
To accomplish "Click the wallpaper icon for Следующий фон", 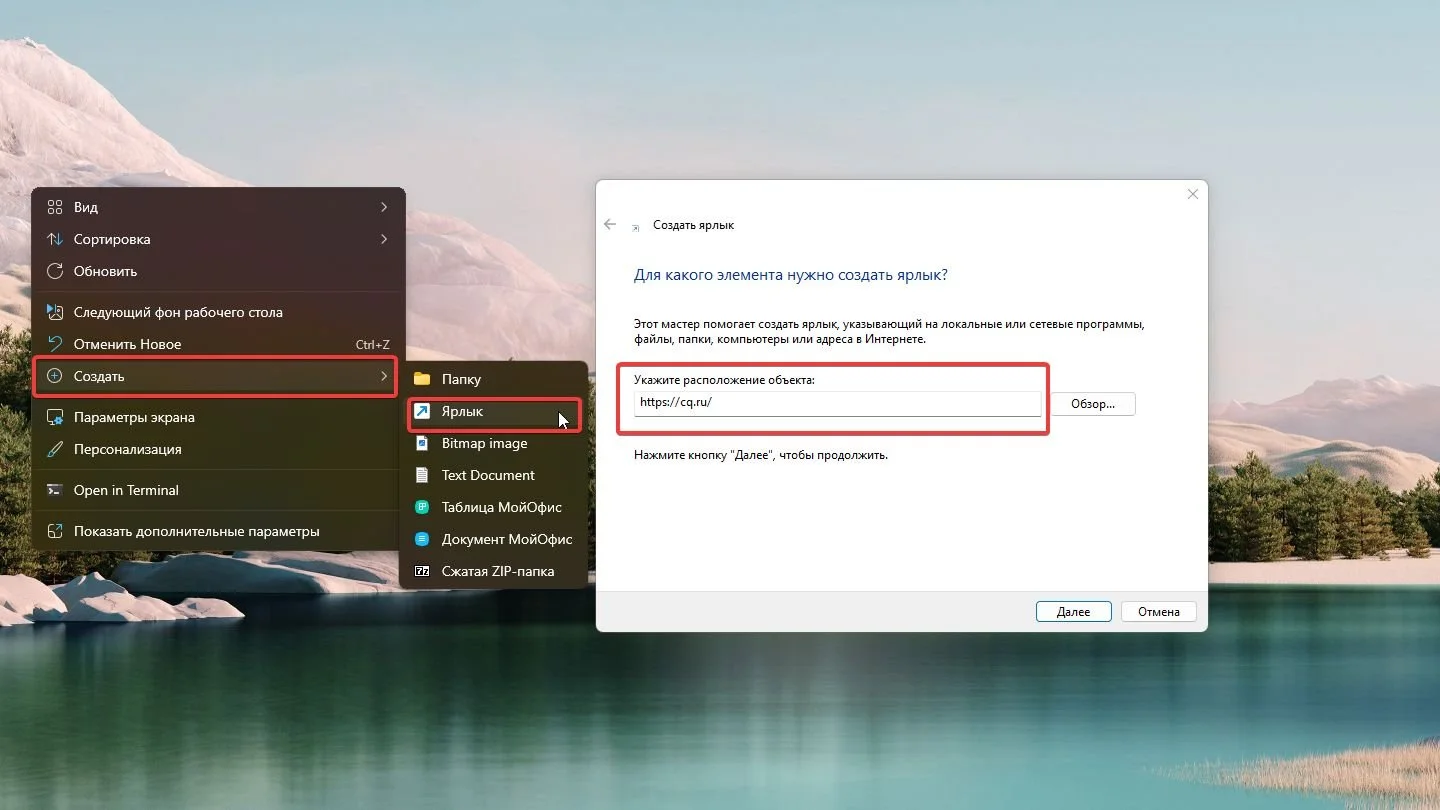I will (55, 312).
